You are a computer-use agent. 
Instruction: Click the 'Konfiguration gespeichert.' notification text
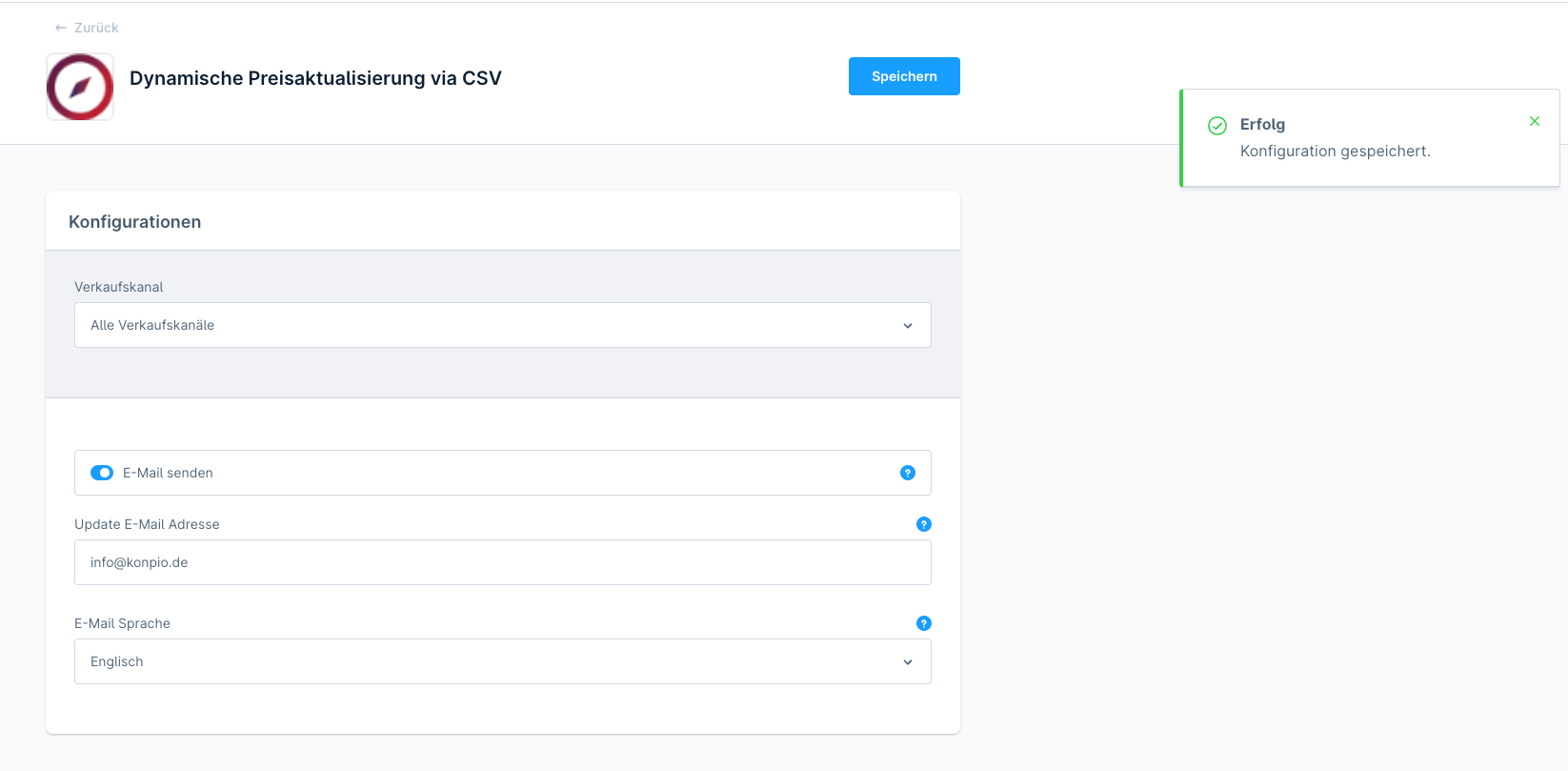point(1336,151)
